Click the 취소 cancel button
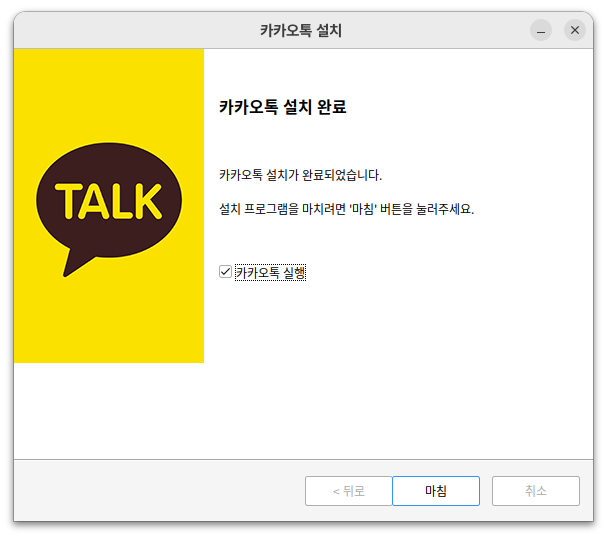Image resolution: width=607 pixels, height=538 pixels. pyautogui.click(x=536, y=491)
